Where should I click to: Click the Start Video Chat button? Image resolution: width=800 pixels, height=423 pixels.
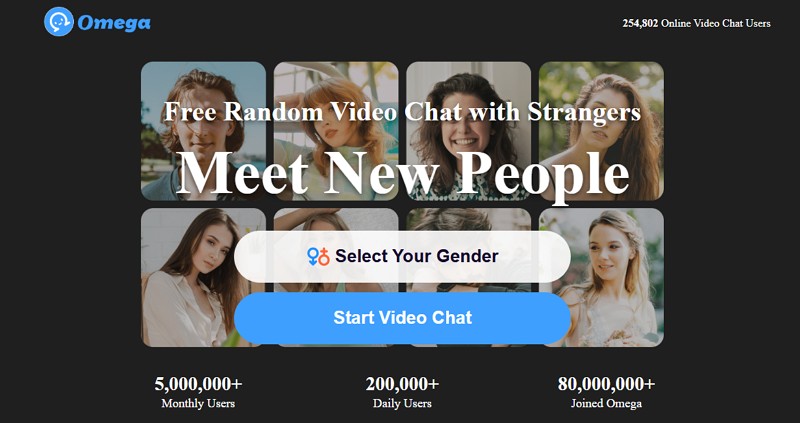pos(402,318)
